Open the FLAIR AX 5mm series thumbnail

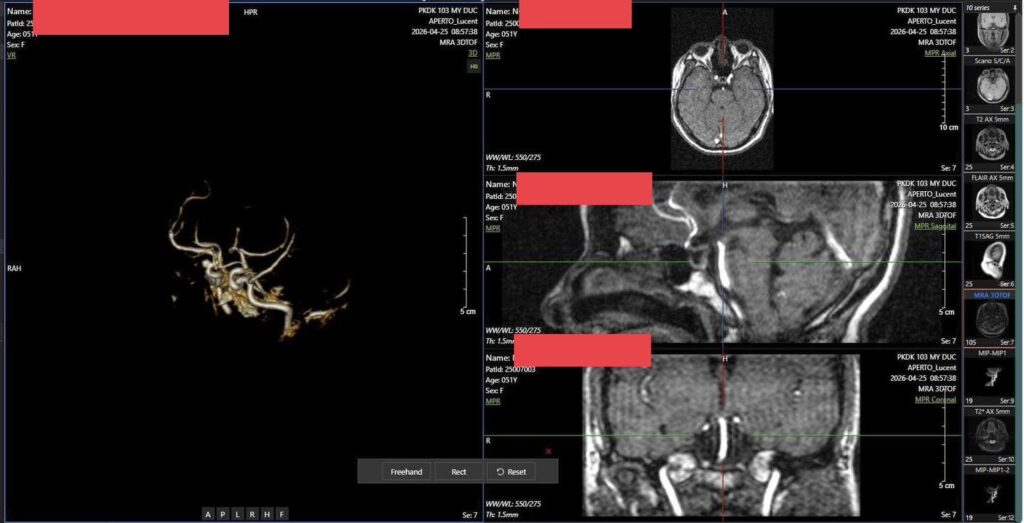coord(994,201)
